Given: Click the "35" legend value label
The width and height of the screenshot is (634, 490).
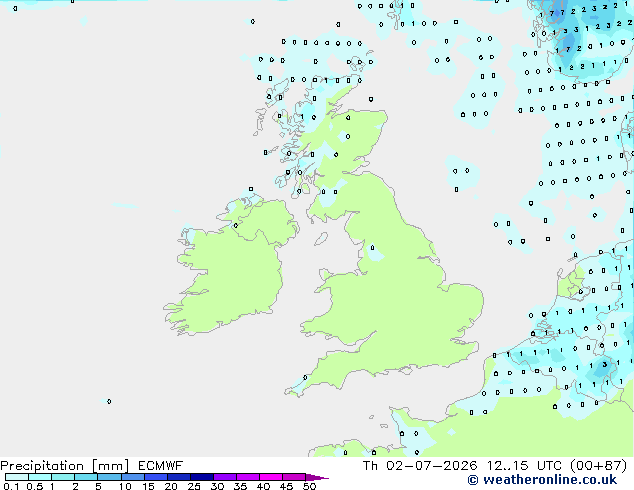Looking at the screenshot, I should click(240, 486).
